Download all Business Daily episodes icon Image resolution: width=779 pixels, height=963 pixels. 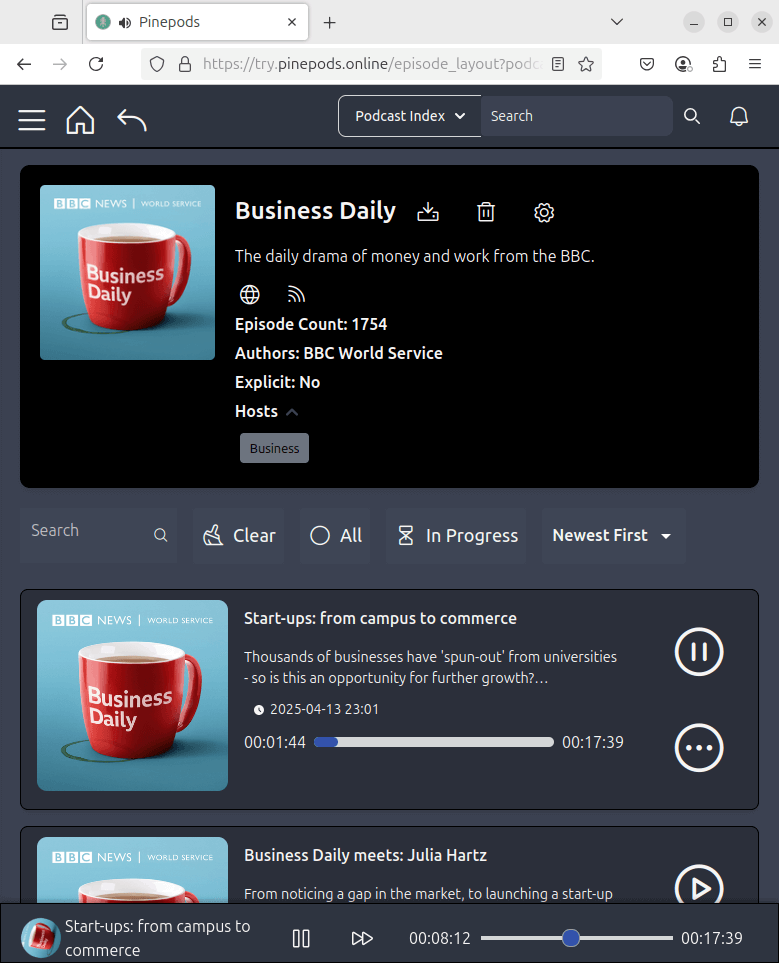[428, 212]
